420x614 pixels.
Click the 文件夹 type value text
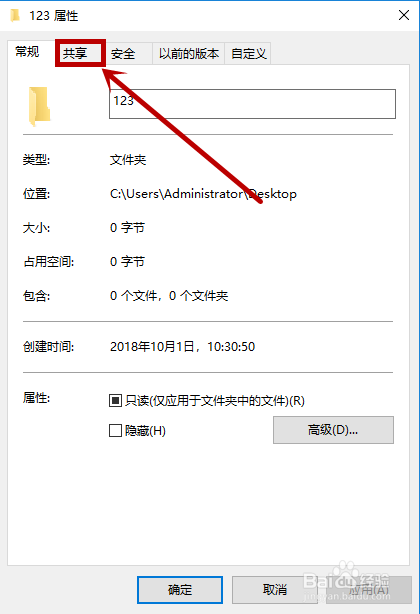coord(128,160)
